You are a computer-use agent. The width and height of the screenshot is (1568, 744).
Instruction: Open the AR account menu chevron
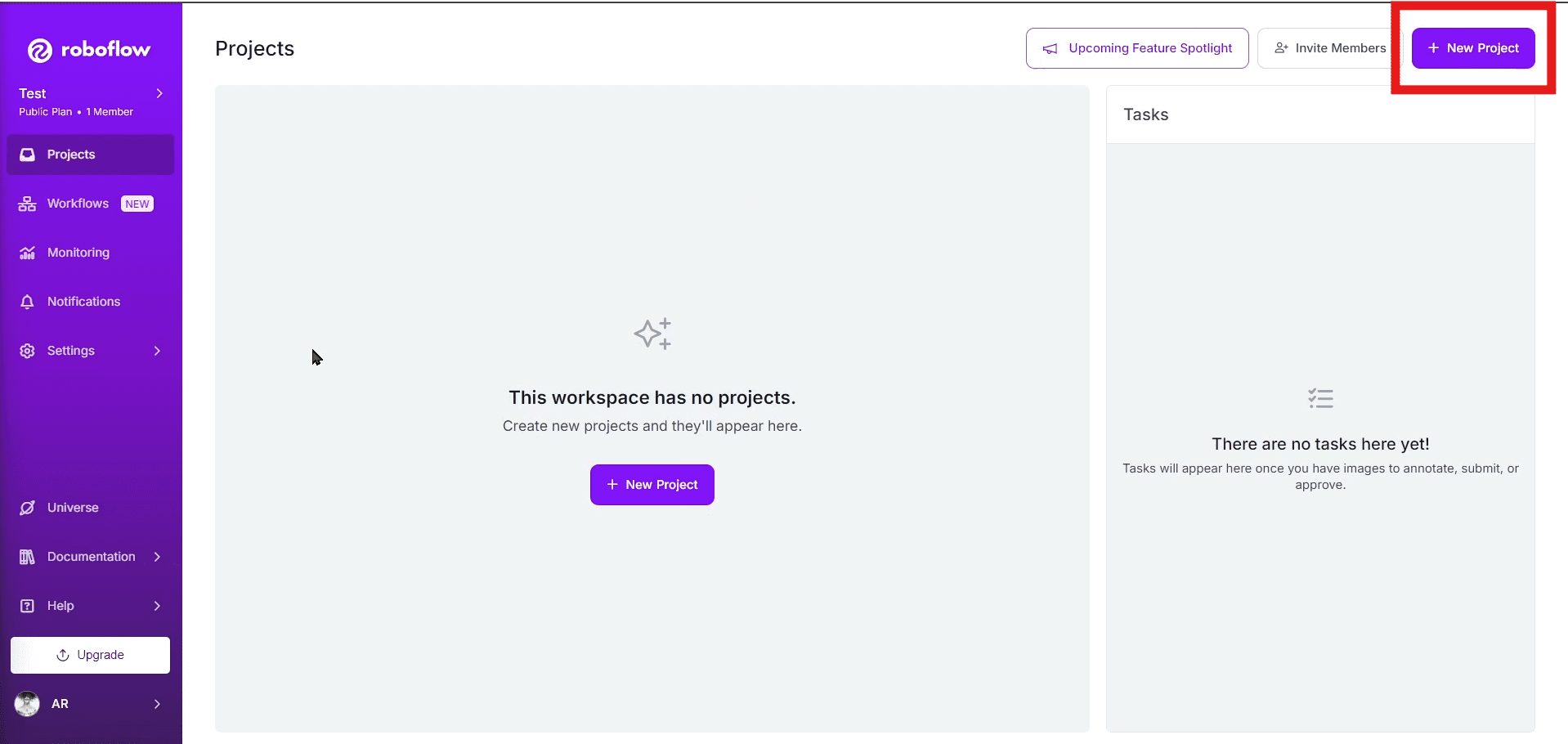tap(157, 704)
